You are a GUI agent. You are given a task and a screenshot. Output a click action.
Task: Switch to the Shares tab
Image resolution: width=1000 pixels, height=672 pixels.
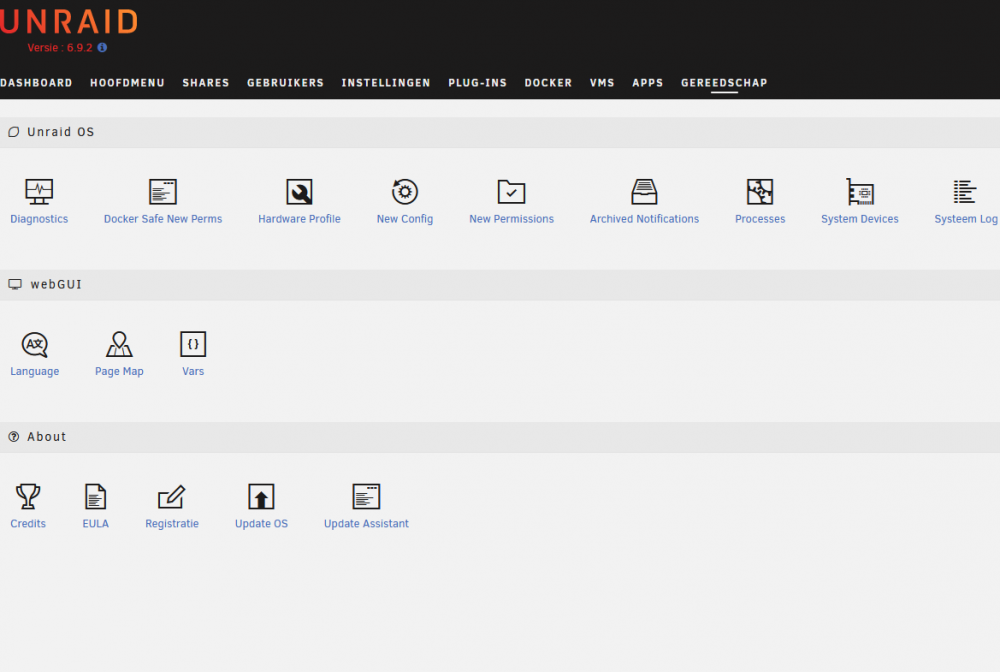tap(206, 83)
